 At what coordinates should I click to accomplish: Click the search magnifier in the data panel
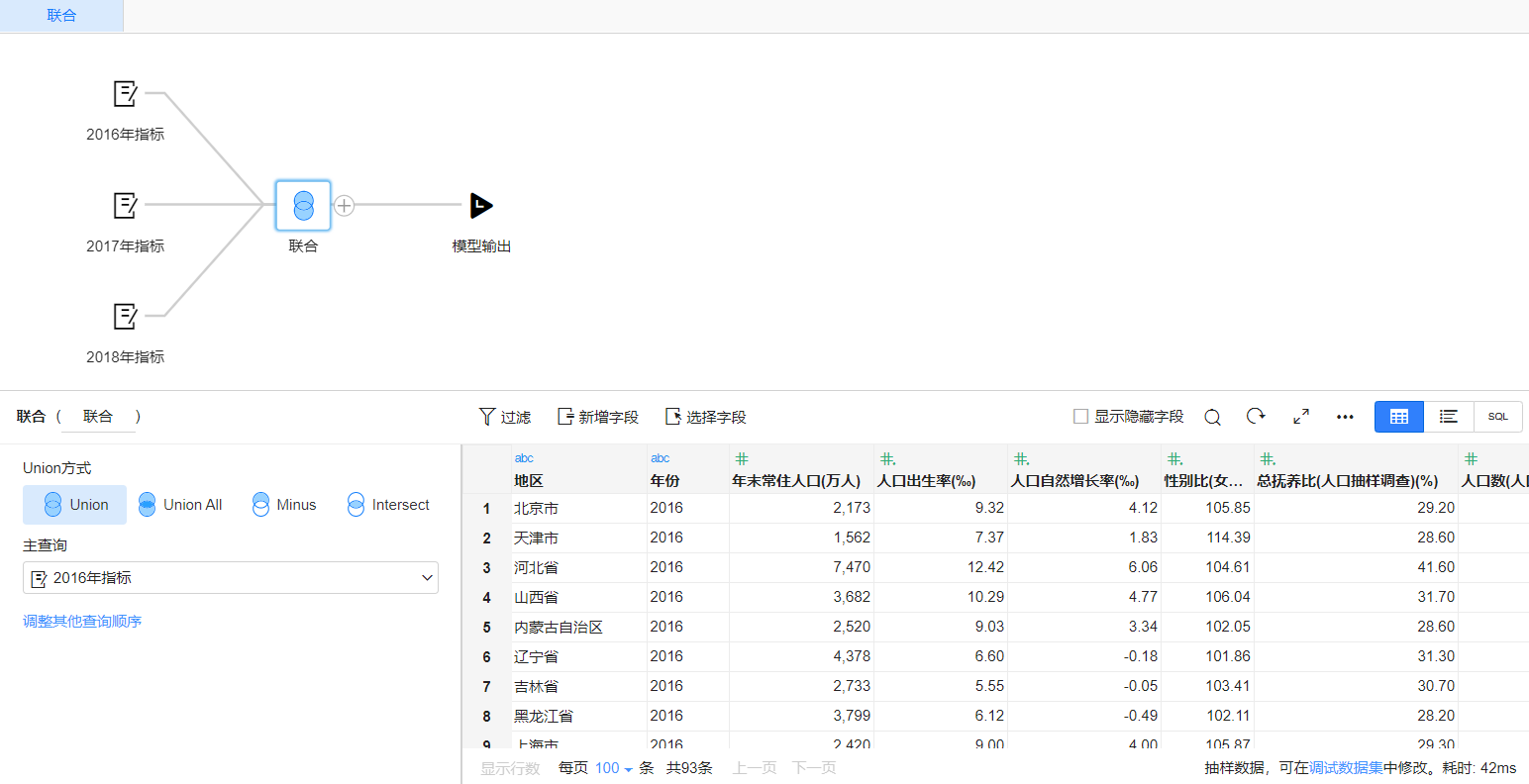(1212, 417)
